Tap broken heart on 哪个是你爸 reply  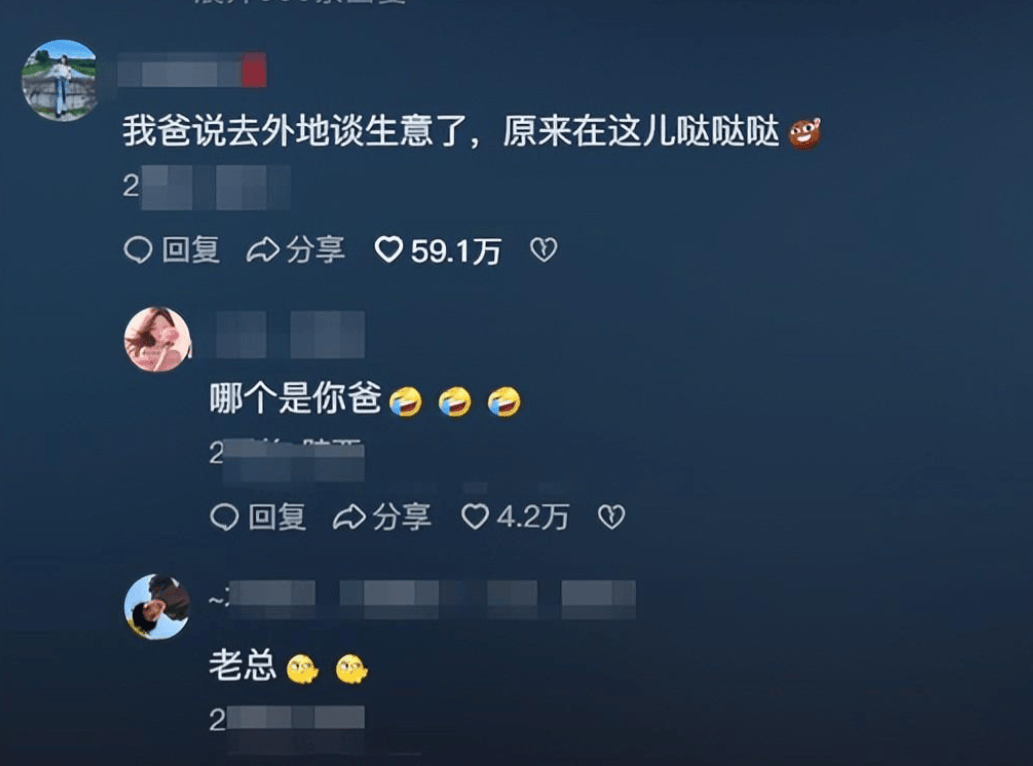coord(611,517)
